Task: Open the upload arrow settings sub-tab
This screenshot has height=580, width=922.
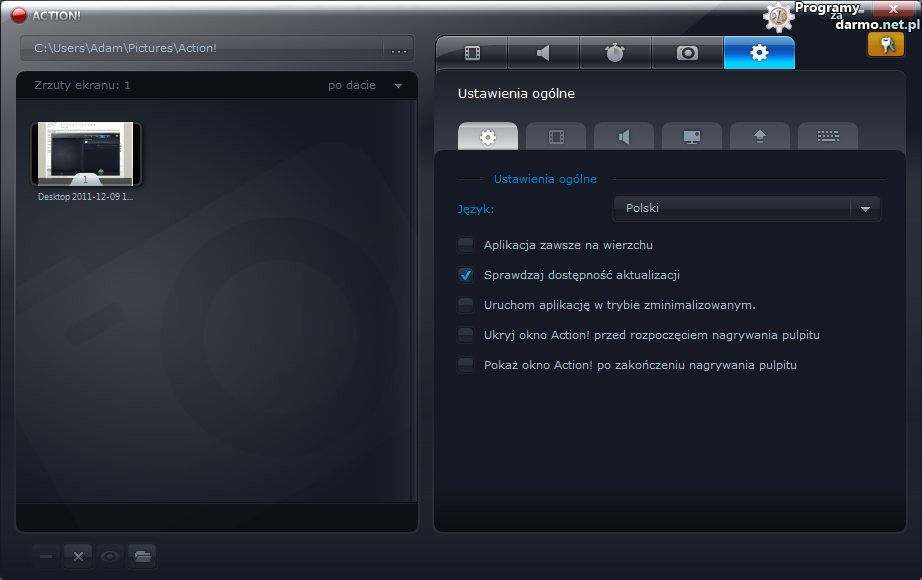Action: pyautogui.click(x=759, y=137)
